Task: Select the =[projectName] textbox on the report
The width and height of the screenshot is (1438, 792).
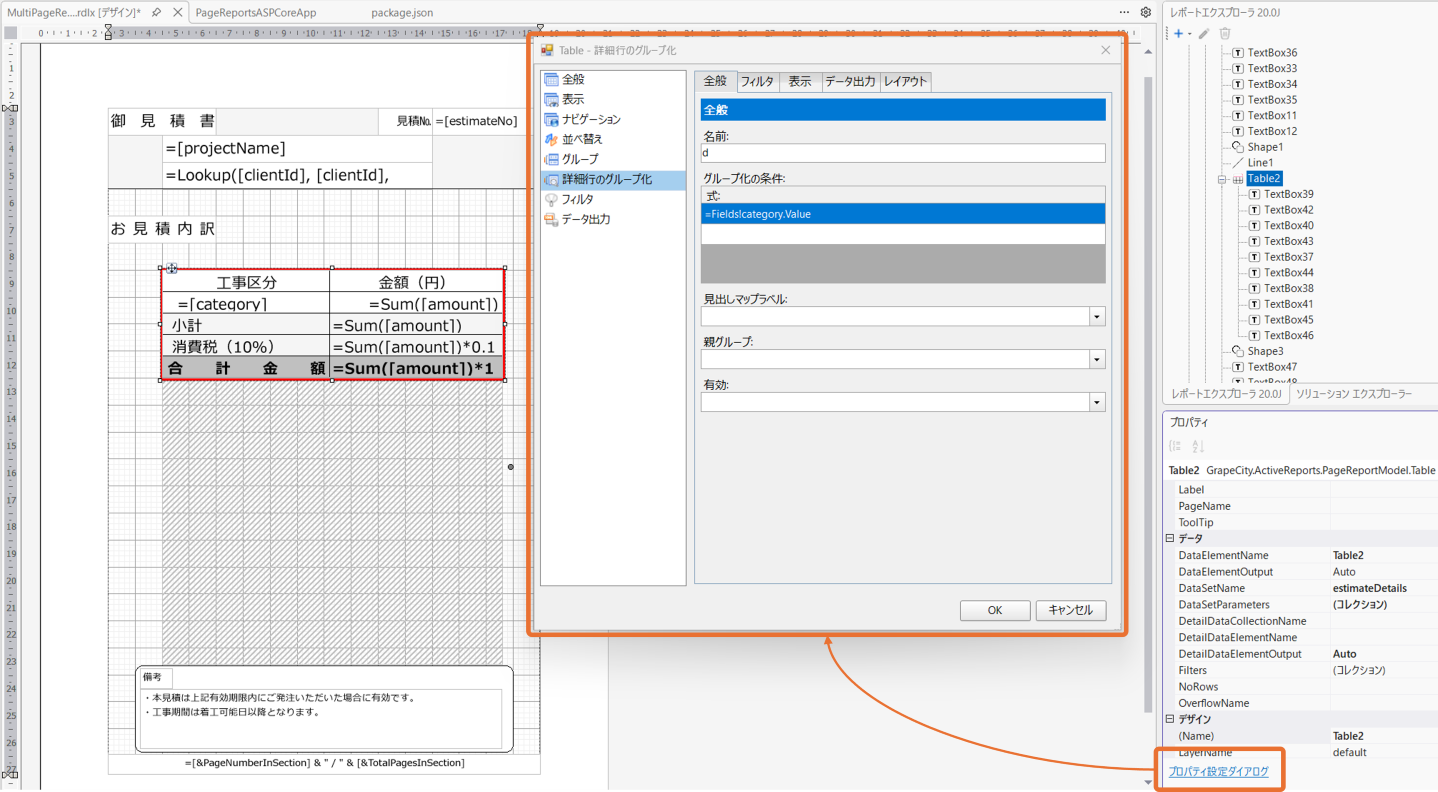Action: (298, 149)
